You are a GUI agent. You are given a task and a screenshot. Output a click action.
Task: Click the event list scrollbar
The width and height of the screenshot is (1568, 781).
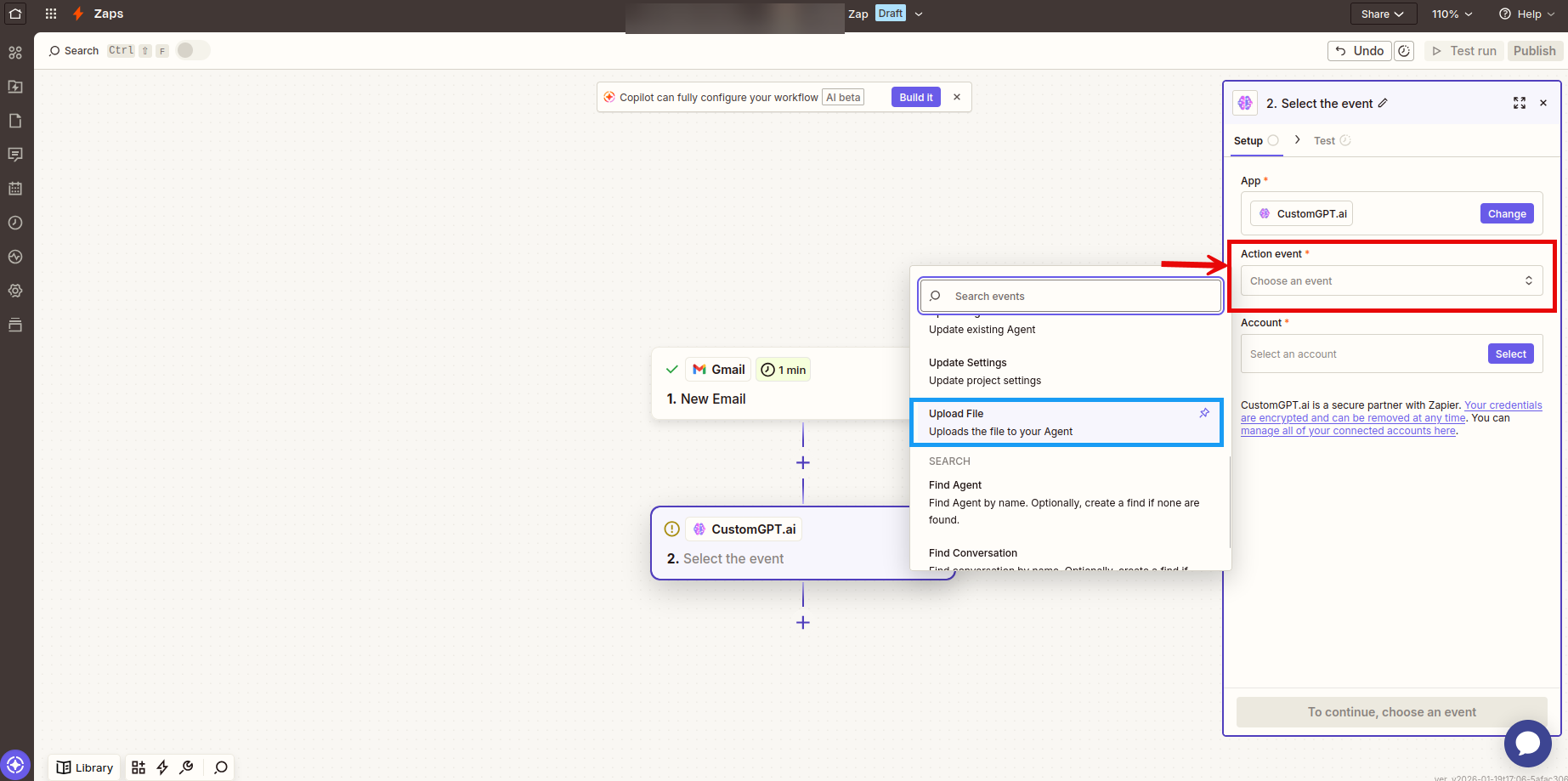pyautogui.click(x=1229, y=501)
